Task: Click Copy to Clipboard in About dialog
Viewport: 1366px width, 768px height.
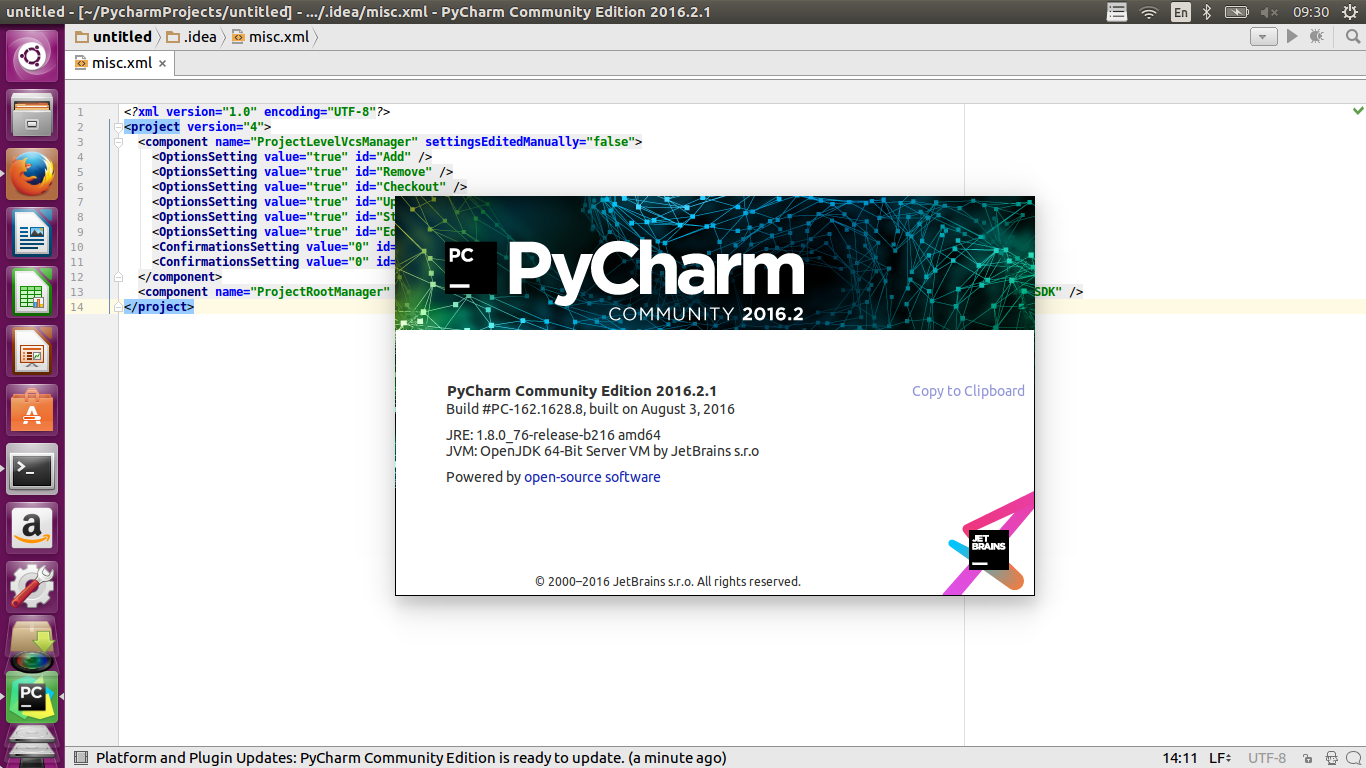Action: 968,391
